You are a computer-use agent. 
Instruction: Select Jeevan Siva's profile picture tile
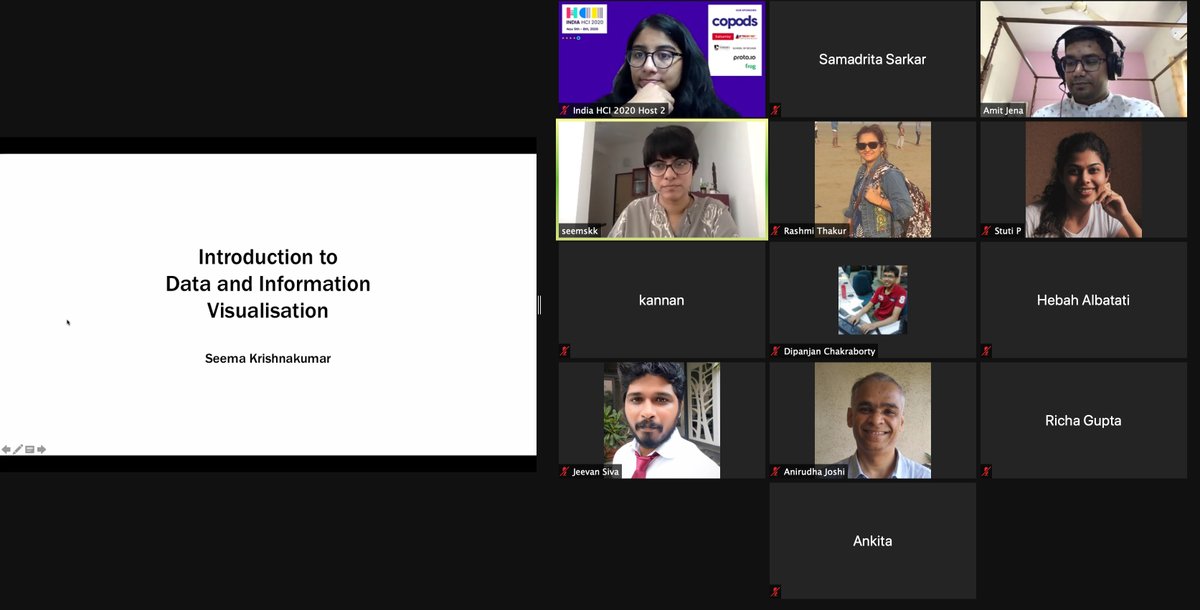(662, 420)
